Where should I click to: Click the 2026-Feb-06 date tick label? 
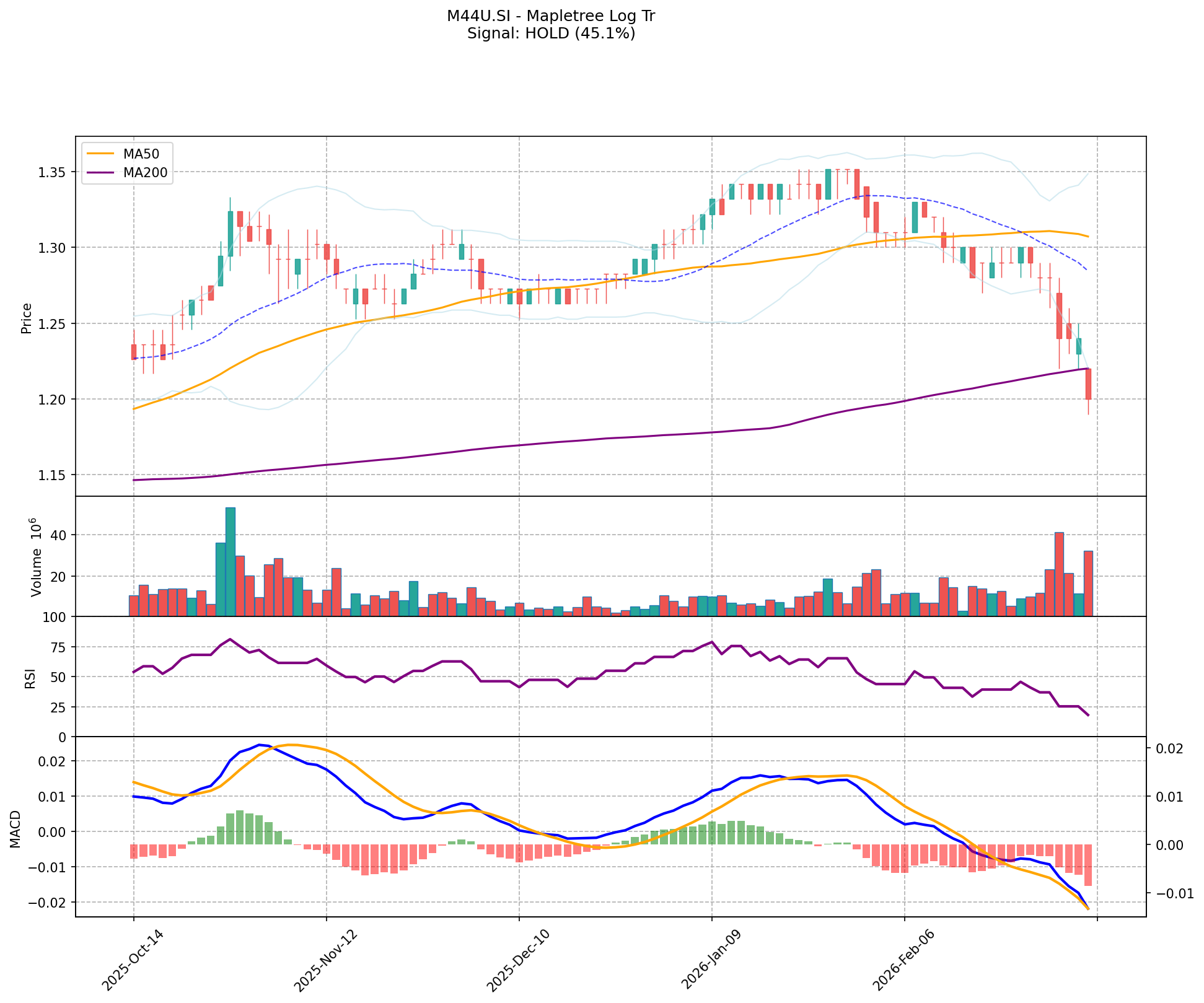pos(903,961)
